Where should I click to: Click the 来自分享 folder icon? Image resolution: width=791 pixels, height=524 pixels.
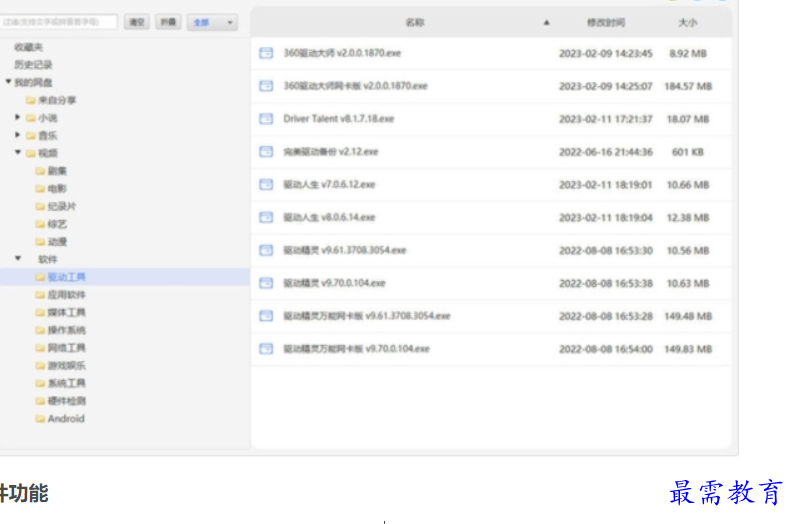31,100
